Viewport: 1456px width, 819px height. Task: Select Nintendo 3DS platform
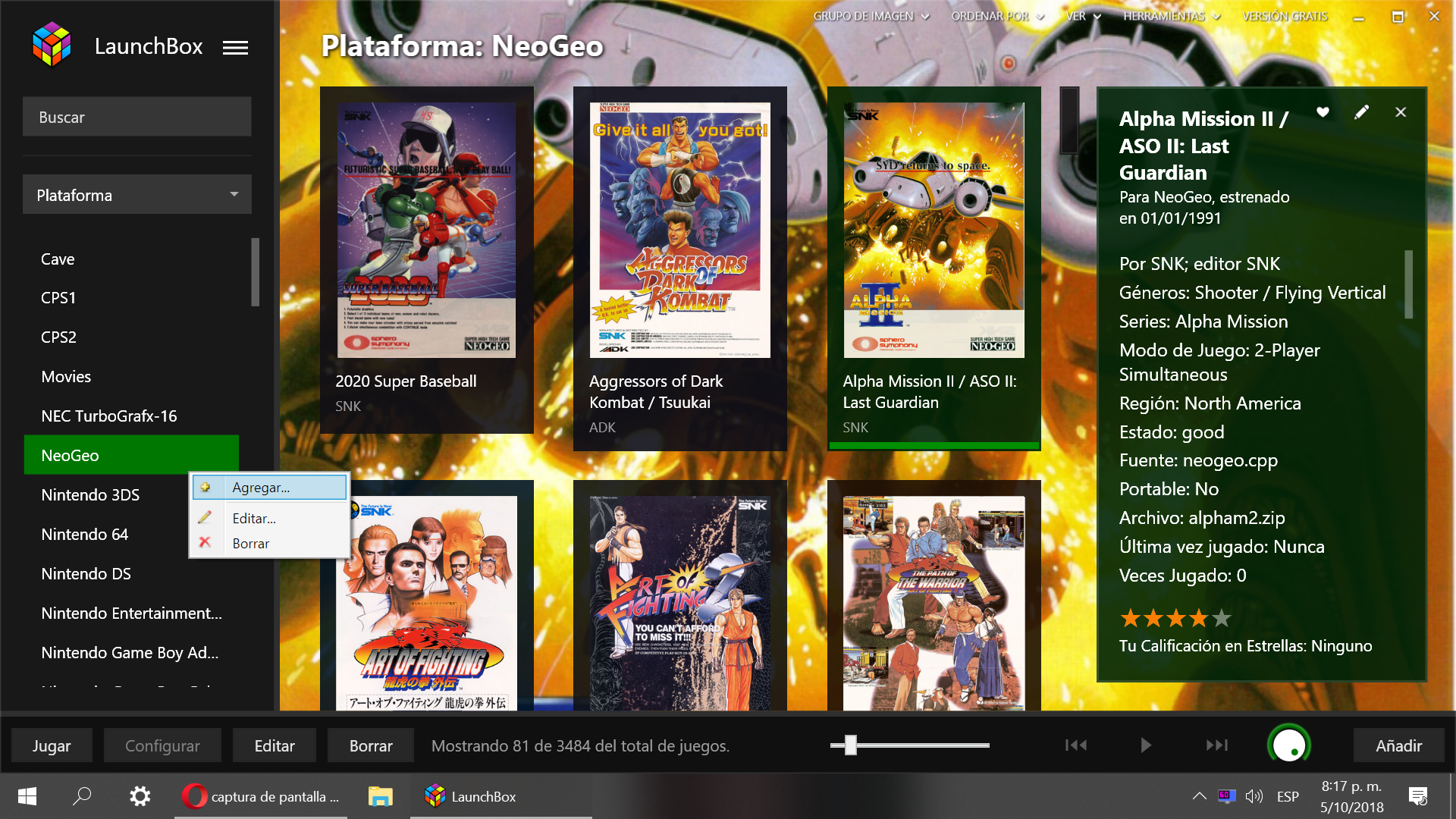(x=106, y=495)
